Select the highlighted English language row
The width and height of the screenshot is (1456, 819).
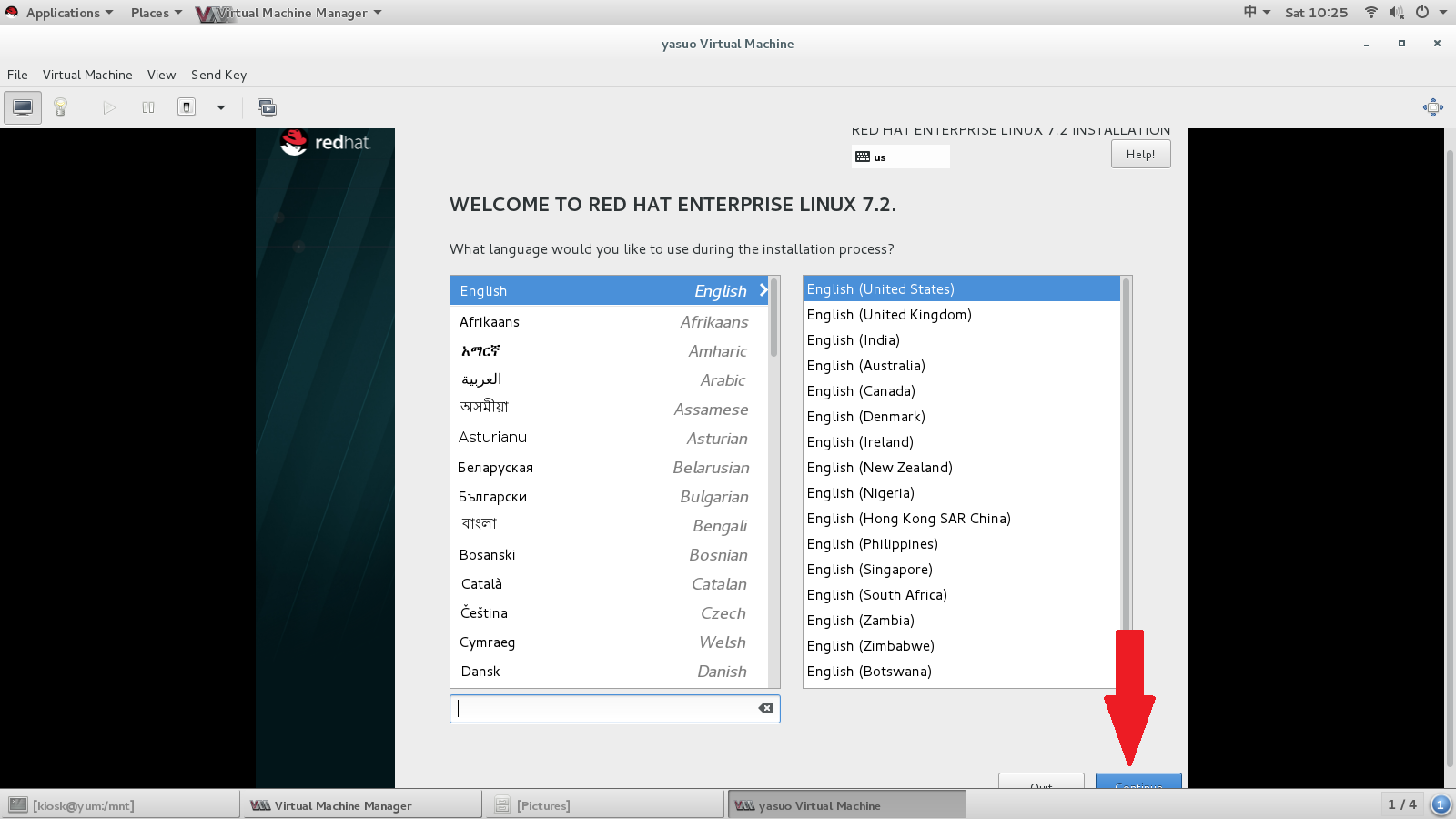(x=609, y=291)
